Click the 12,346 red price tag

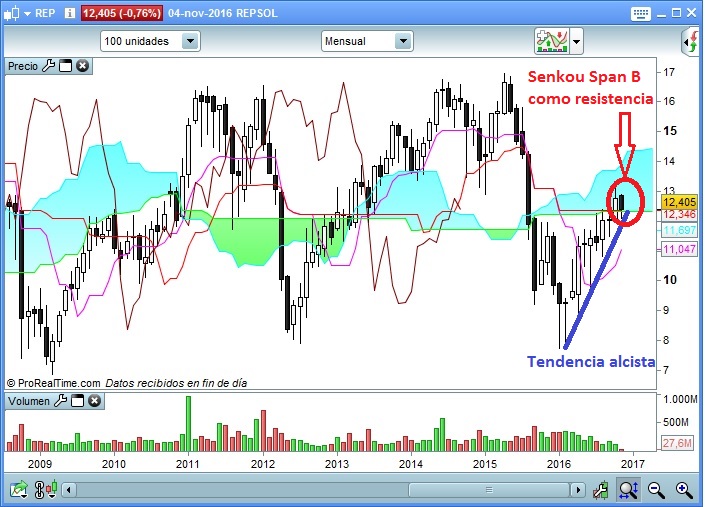tap(679, 214)
